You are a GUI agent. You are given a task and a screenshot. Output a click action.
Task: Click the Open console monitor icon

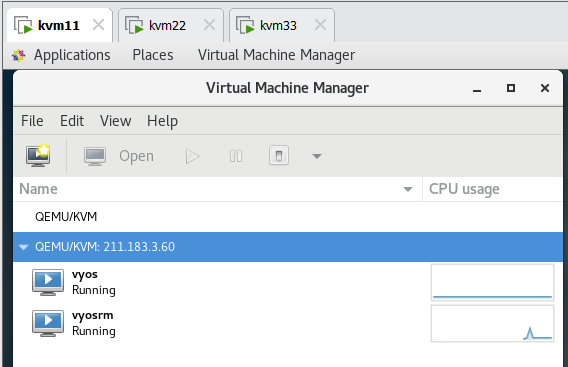point(95,156)
